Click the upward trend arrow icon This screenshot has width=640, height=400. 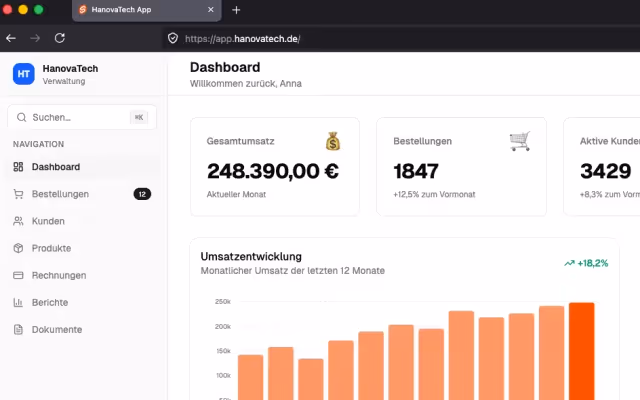(569, 263)
